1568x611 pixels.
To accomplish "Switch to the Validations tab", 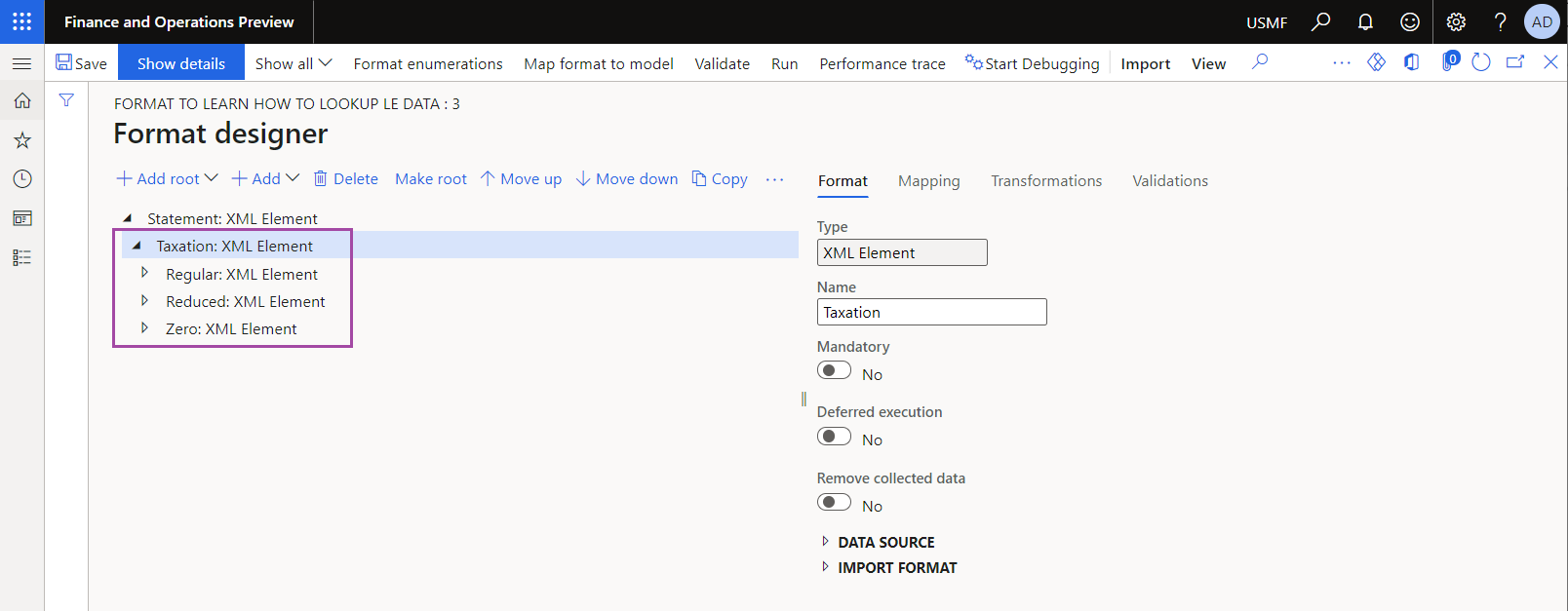I will 1170,181.
